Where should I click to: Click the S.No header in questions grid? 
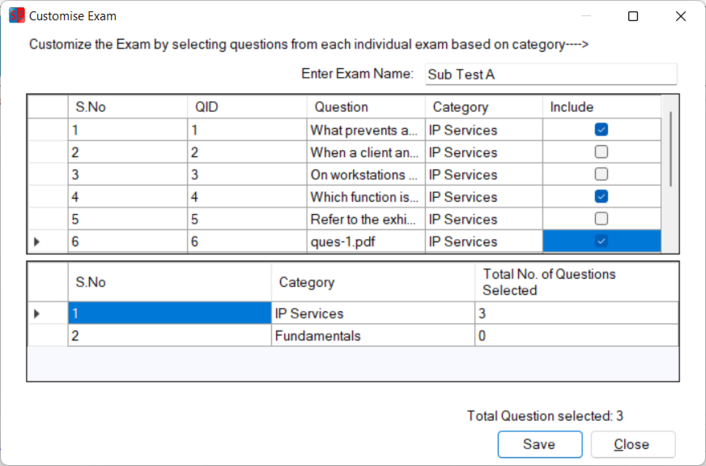point(128,107)
